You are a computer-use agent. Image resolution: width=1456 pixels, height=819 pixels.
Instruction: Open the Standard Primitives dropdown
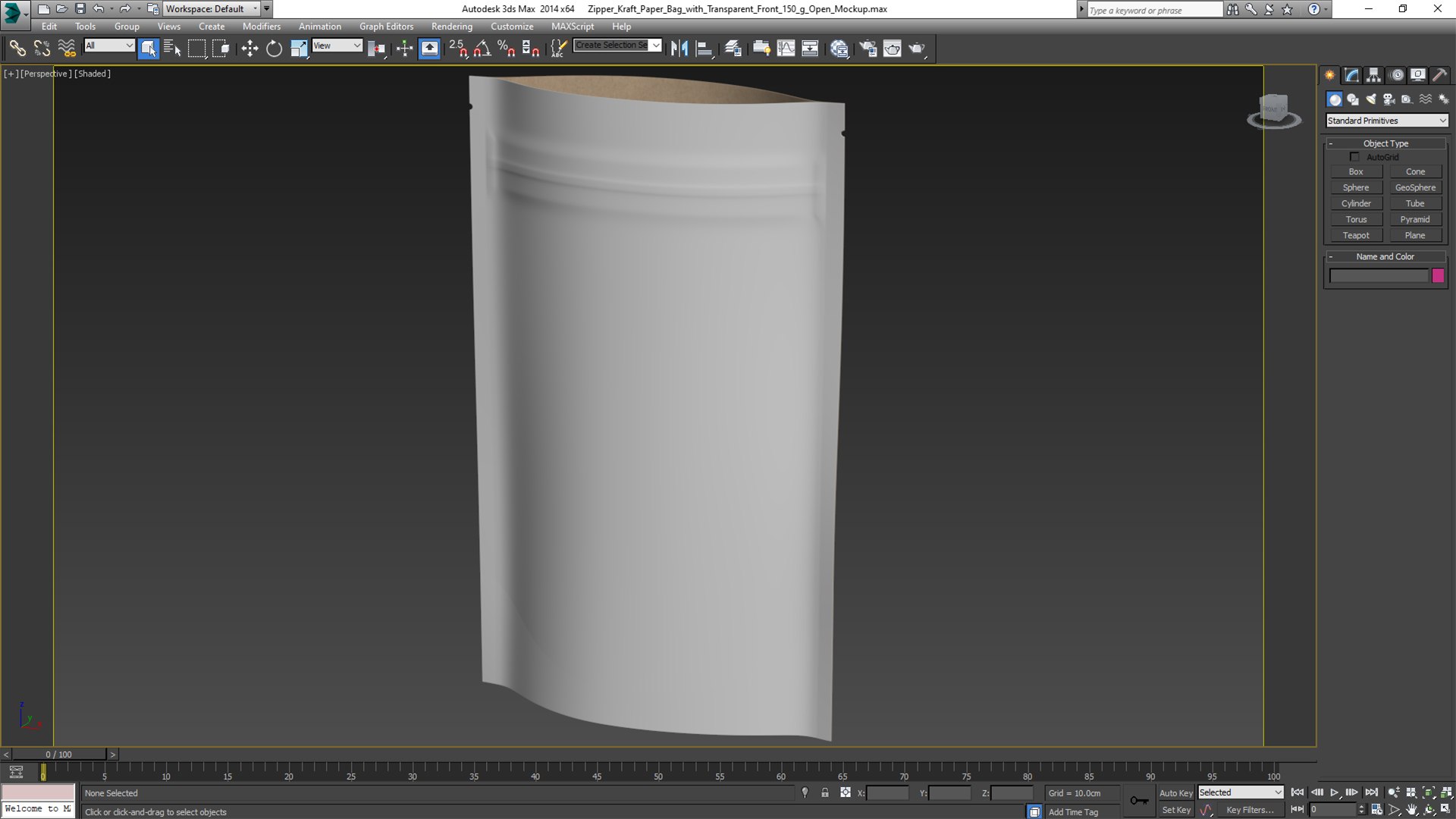(x=1386, y=121)
